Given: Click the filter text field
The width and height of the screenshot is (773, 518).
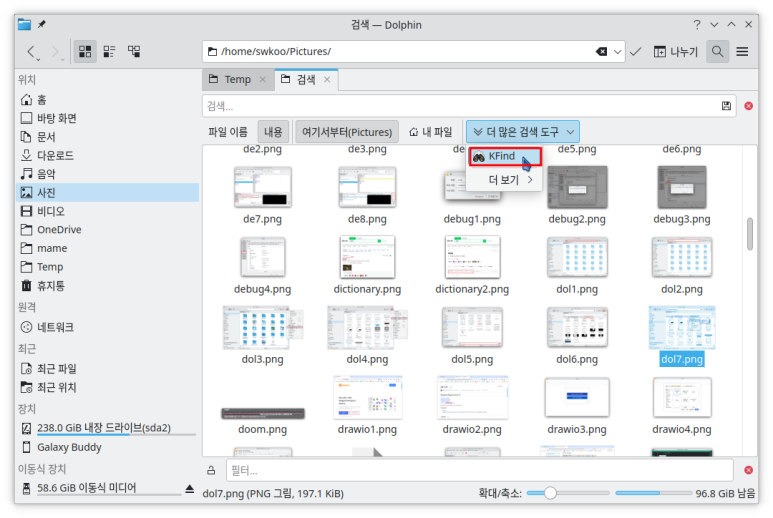Looking at the screenshot, I should pos(479,470).
